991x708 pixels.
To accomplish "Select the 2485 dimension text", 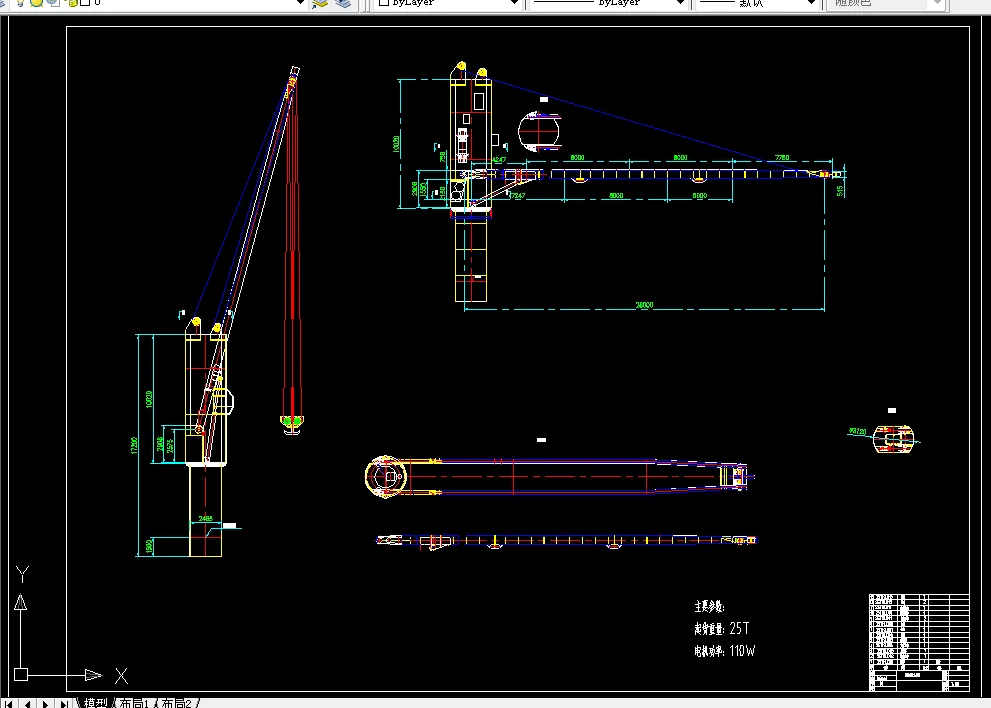I will (x=205, y=518).
